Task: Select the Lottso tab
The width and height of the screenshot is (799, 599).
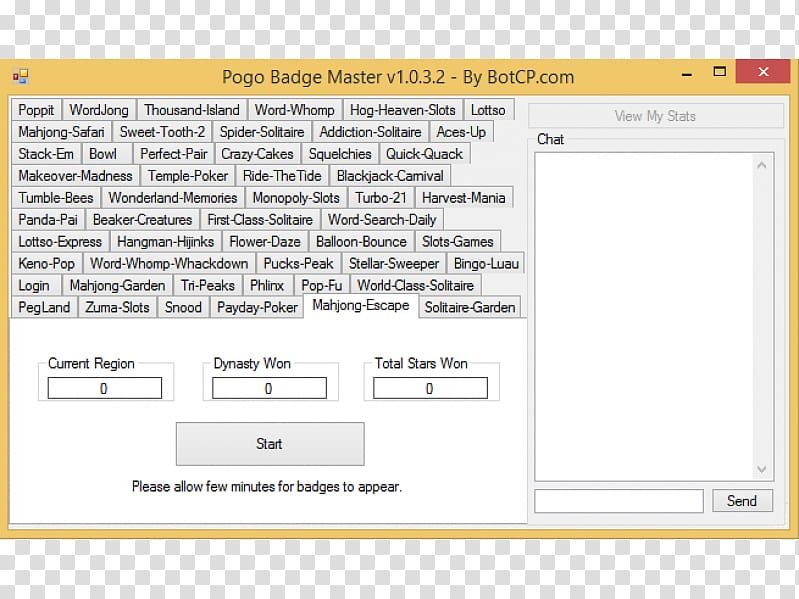Action: pos(488,110)
